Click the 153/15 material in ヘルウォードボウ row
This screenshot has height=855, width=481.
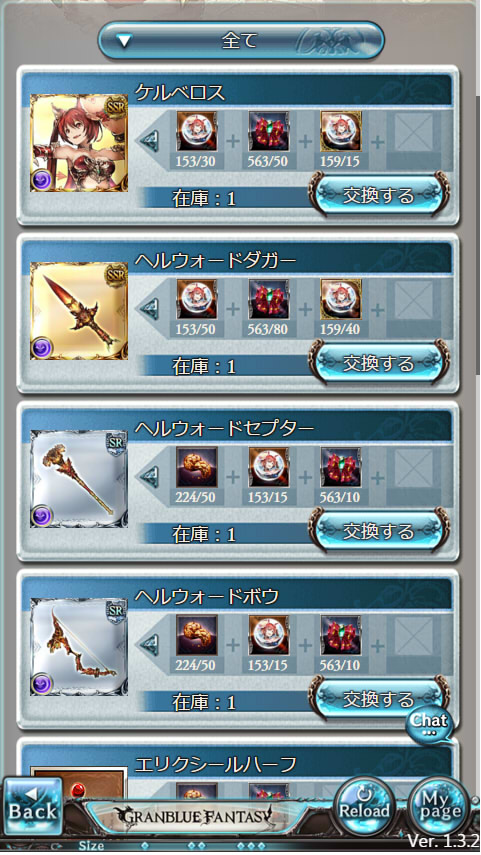[268, 635]
